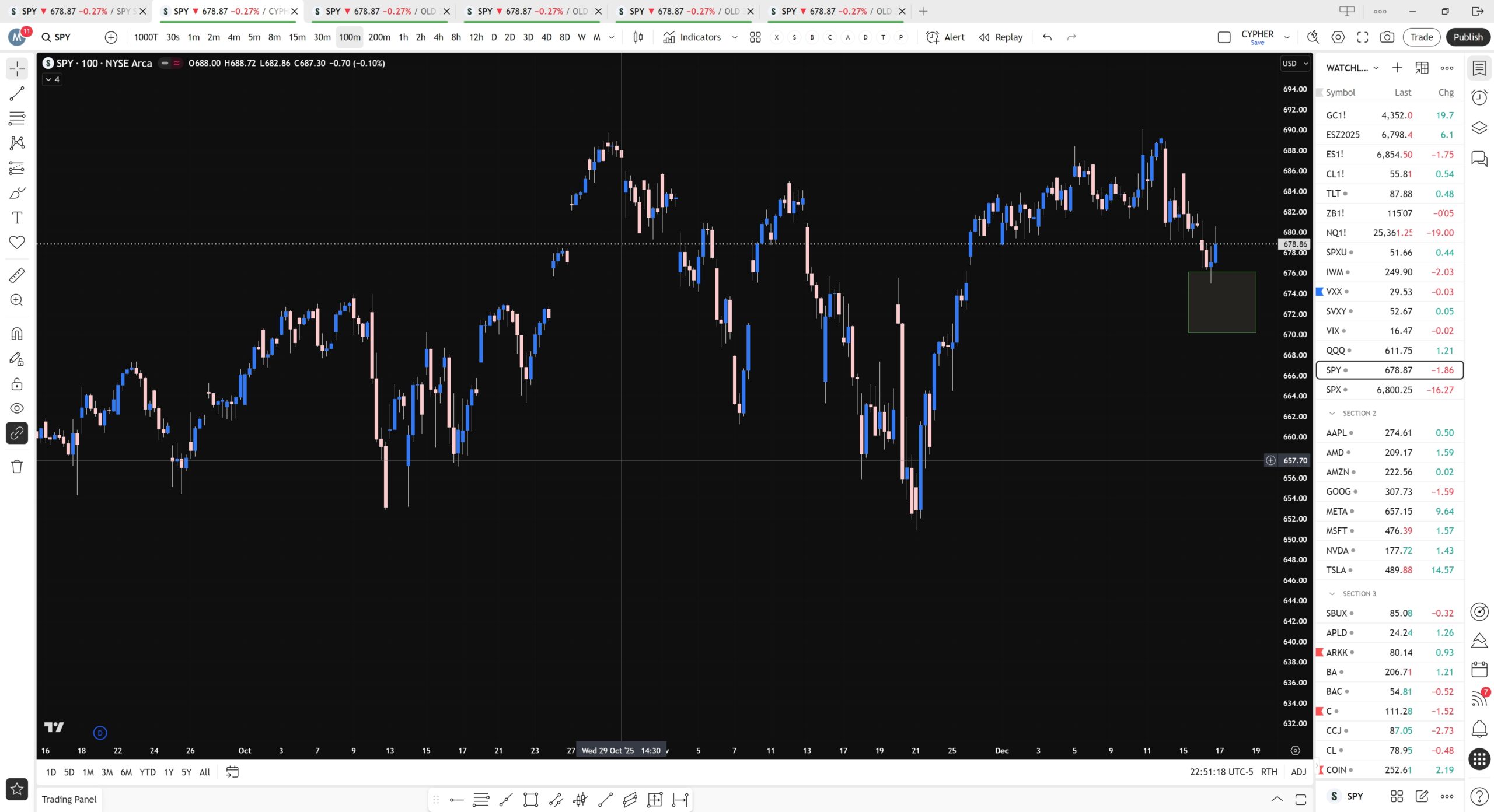Expand the Indicators favorites dropdown arrow
1494x812 pixels.
735,37
